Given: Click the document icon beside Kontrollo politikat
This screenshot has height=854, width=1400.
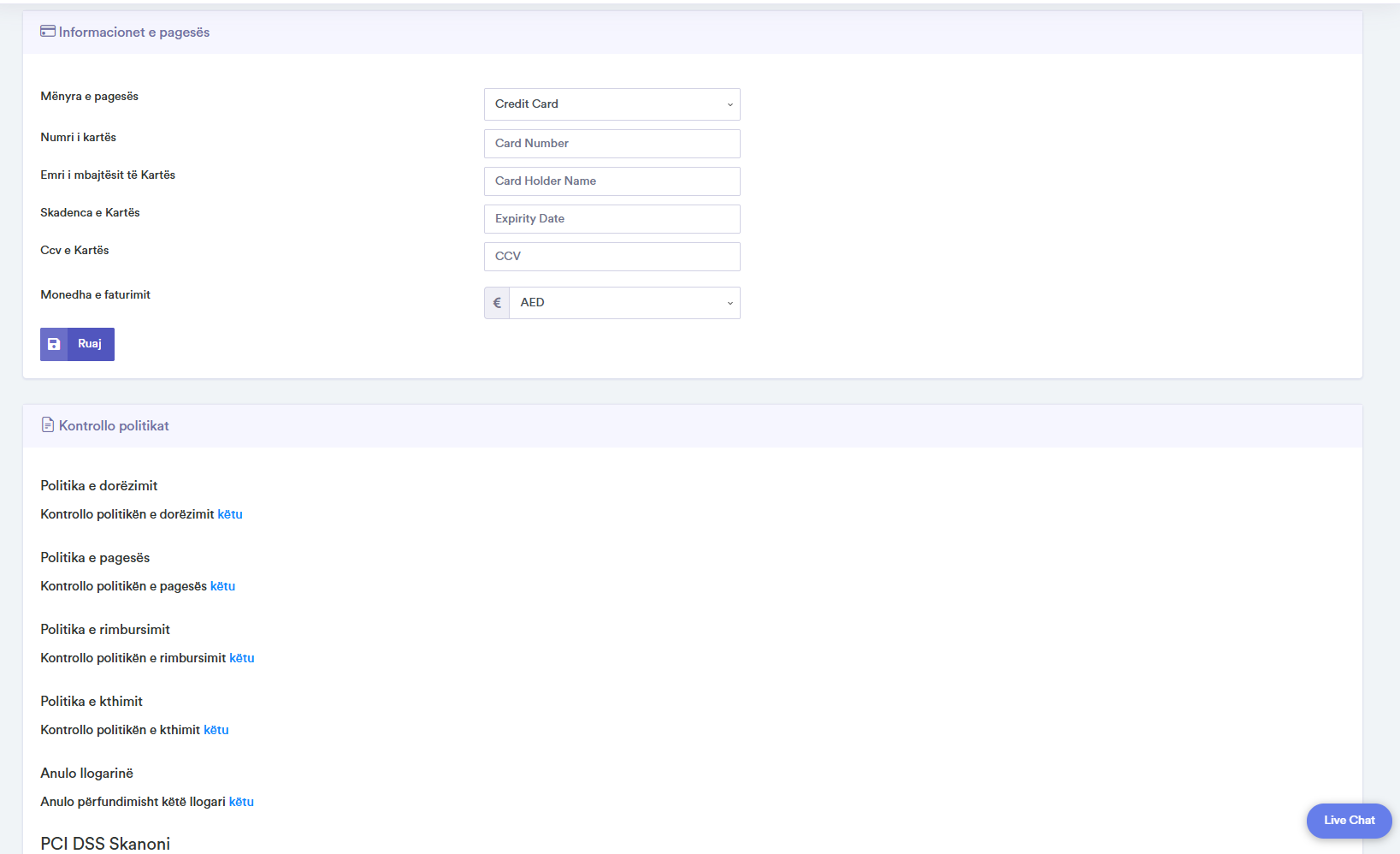Looking at the screenshot, I should click(48, 425).
